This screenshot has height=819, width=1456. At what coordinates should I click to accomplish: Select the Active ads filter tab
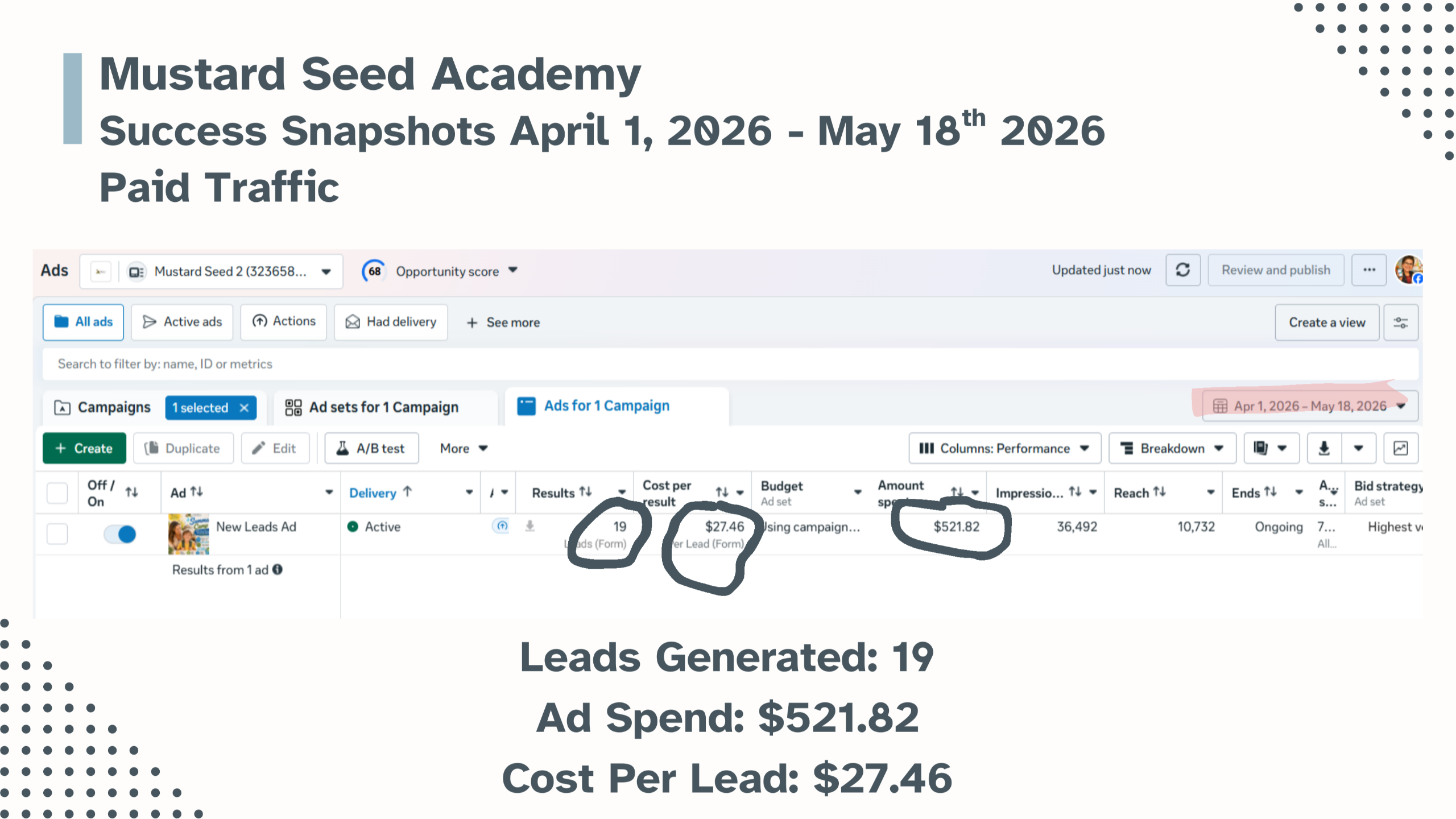point(182,322)
